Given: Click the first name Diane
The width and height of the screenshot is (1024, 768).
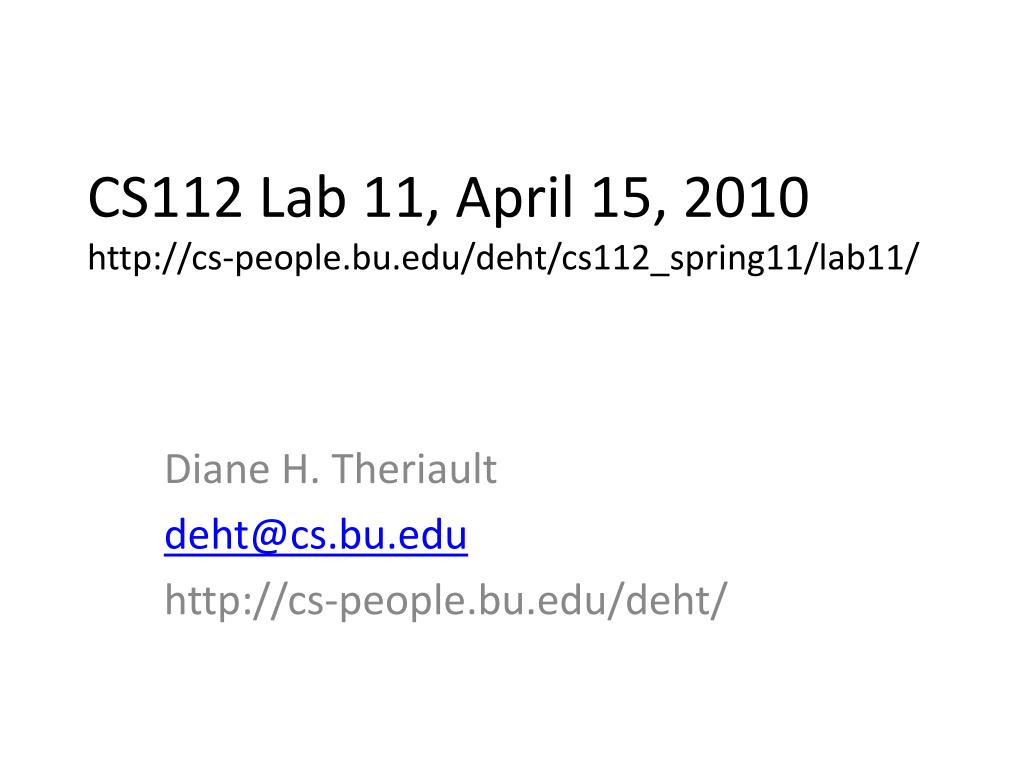Looking at the screenshot, I should (x=217, y=469).
